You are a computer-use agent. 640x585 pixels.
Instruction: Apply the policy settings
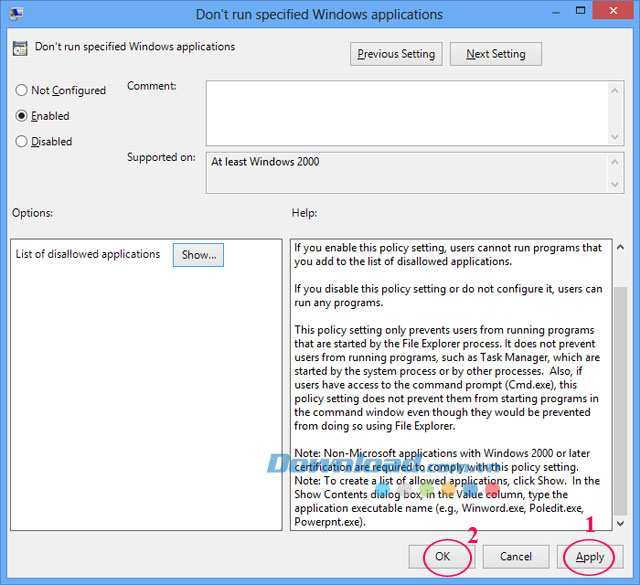click(x=590, y=556)
